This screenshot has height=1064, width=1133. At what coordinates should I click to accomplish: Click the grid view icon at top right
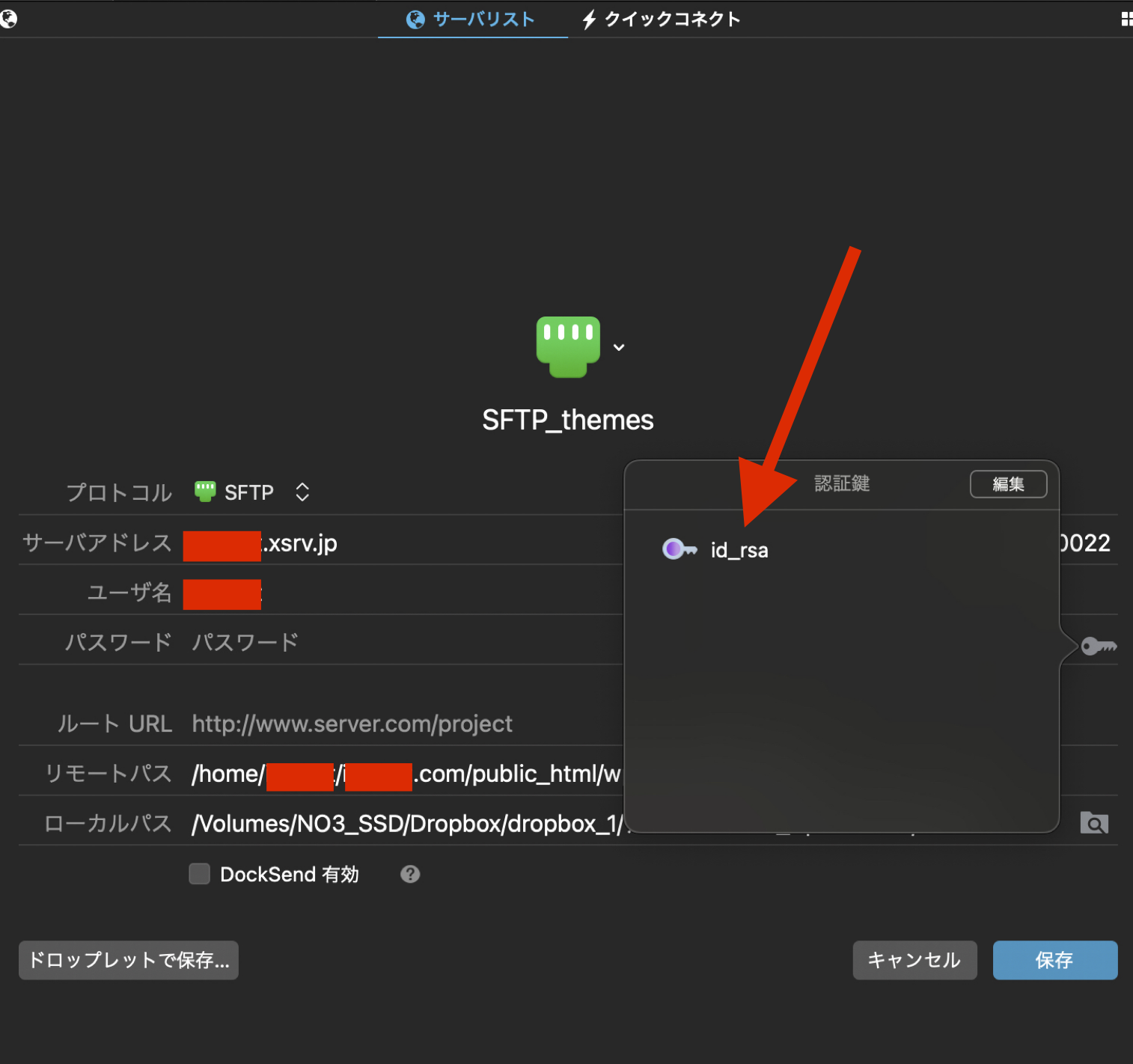(1126, 19)
